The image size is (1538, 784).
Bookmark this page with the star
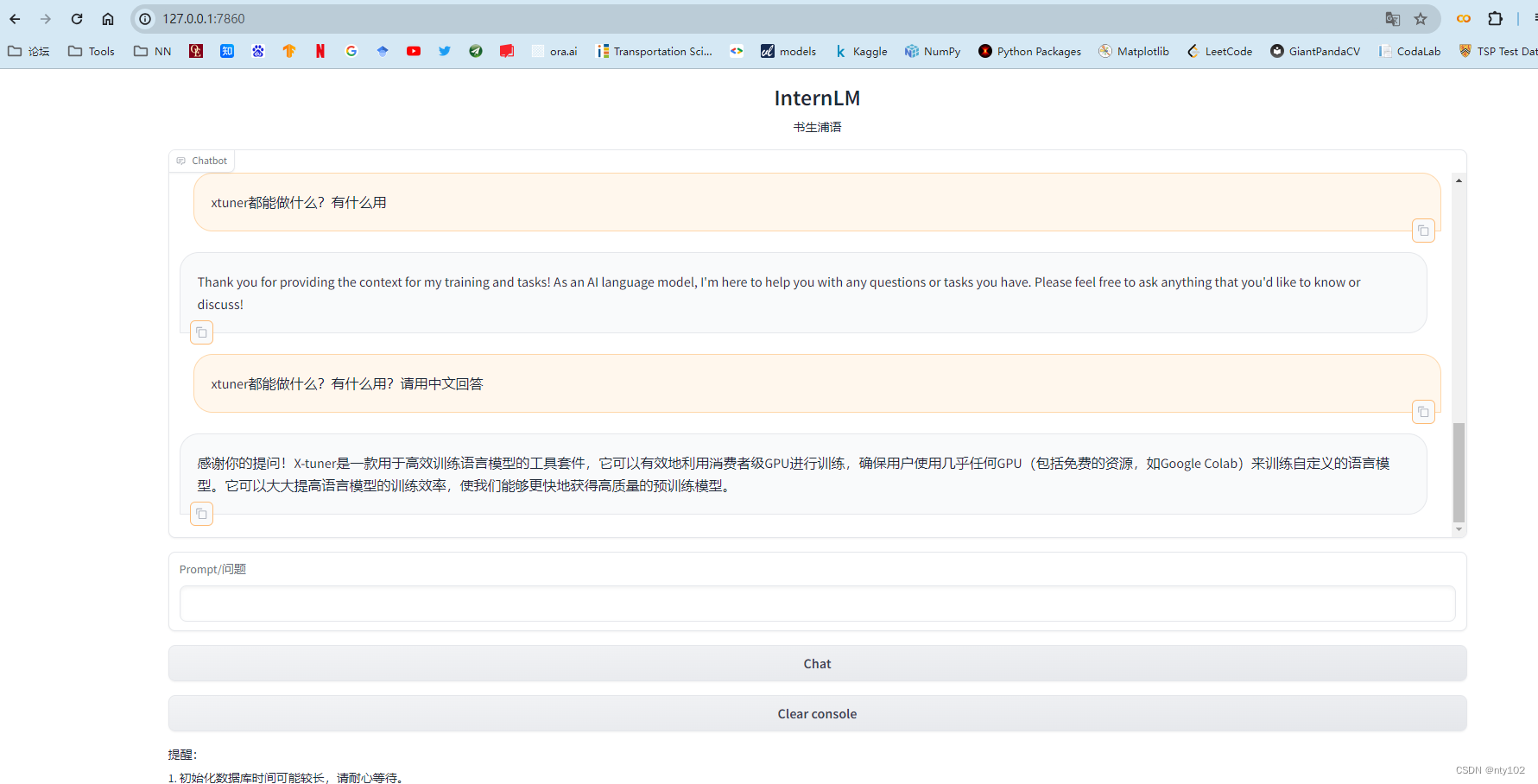[x=1421, y=19]
